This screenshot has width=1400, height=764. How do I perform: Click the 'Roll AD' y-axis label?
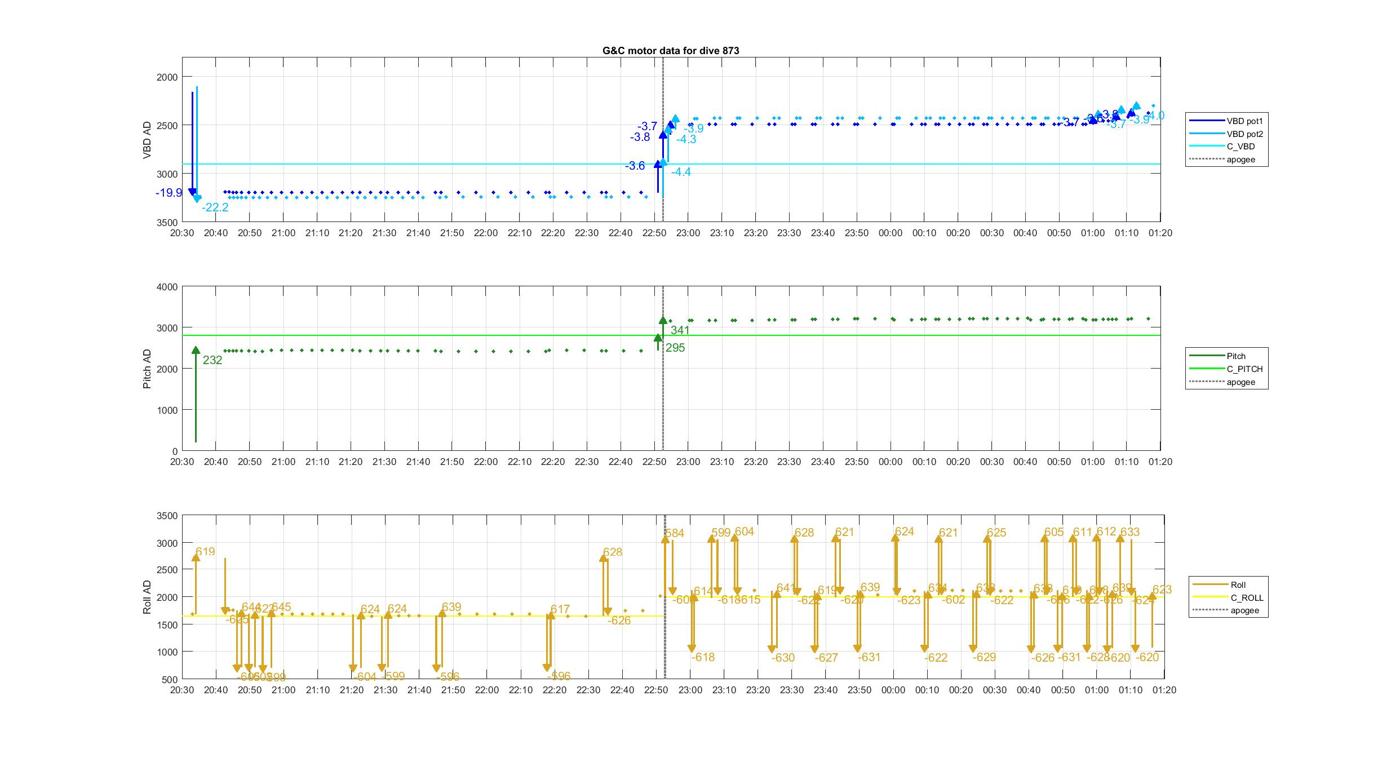point(147,597)
